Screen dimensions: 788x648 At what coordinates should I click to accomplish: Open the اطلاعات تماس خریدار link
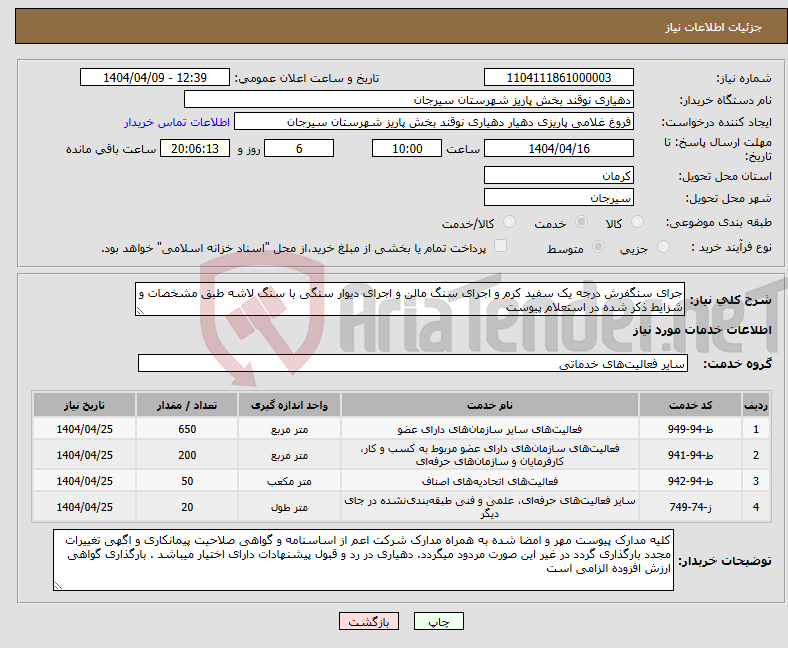[x=177, y=122]
